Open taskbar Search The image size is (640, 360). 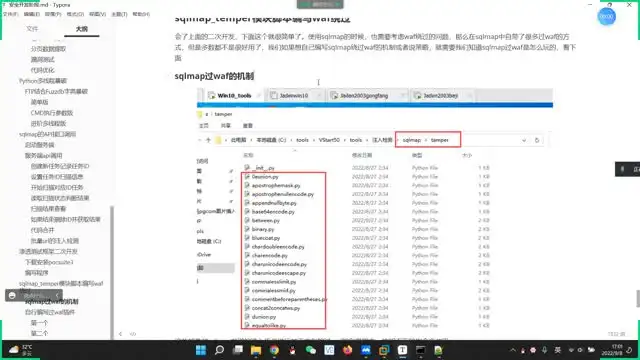[220, 350]
